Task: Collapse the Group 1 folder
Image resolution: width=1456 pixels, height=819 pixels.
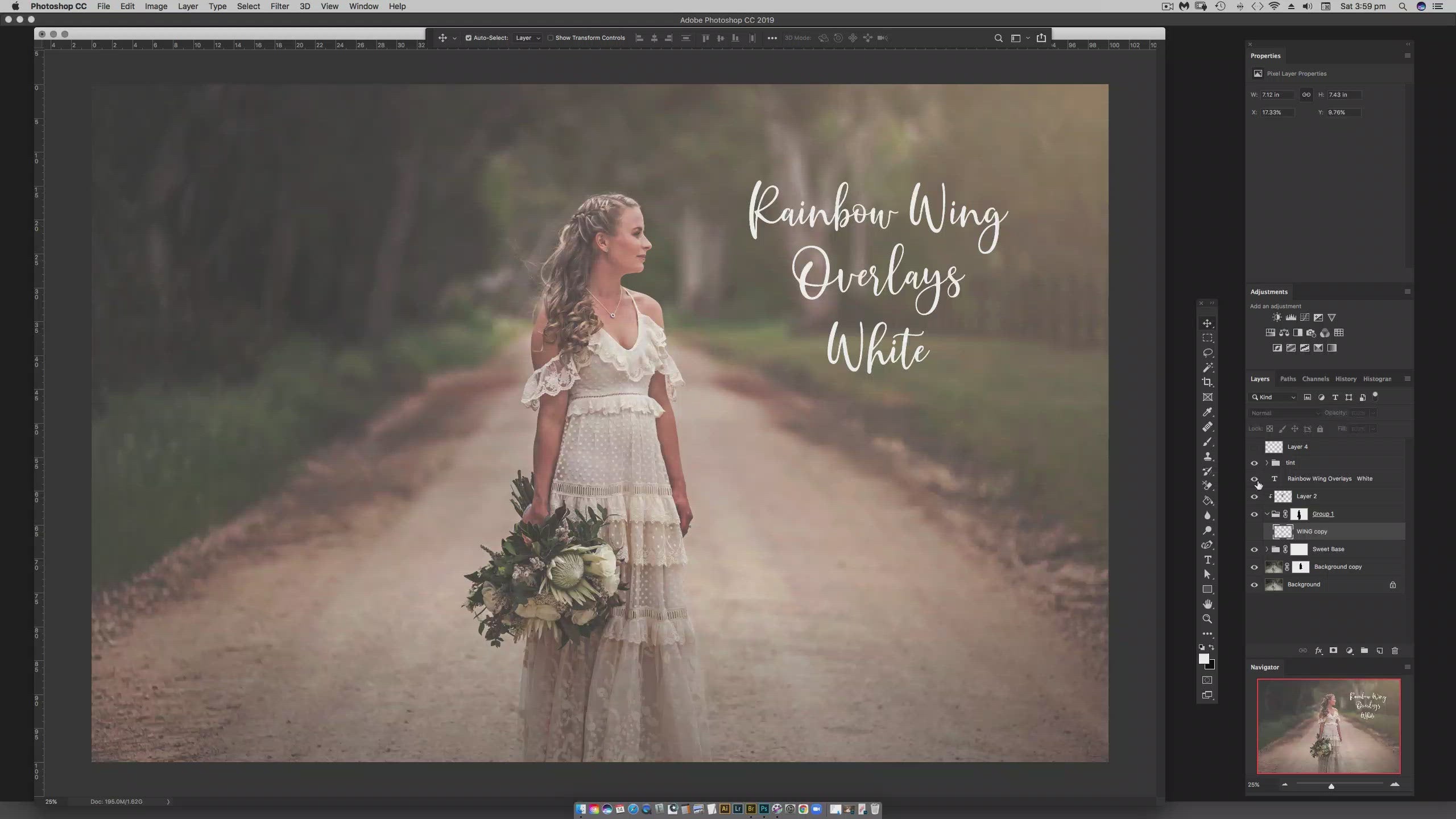Action: 1267,514
